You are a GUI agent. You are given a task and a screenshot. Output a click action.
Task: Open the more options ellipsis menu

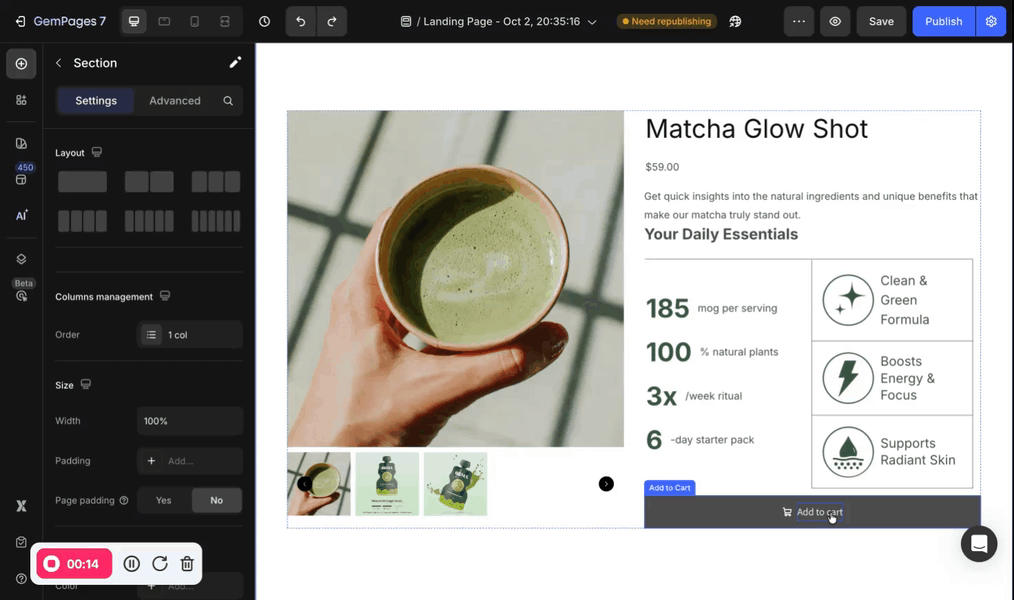pyautogui.click(x=798, y=21)
